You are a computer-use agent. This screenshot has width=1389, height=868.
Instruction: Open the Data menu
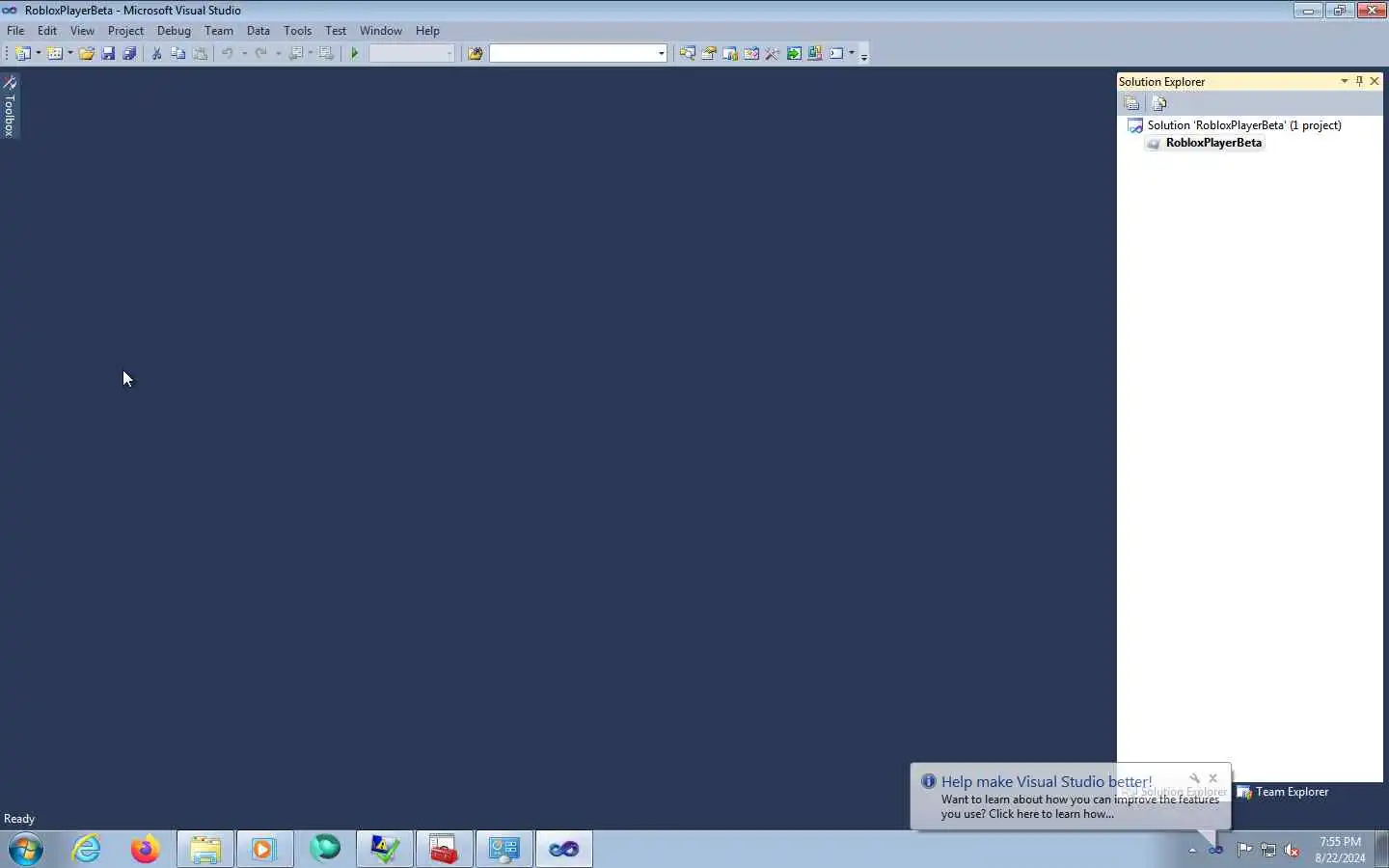click(259, 31)
